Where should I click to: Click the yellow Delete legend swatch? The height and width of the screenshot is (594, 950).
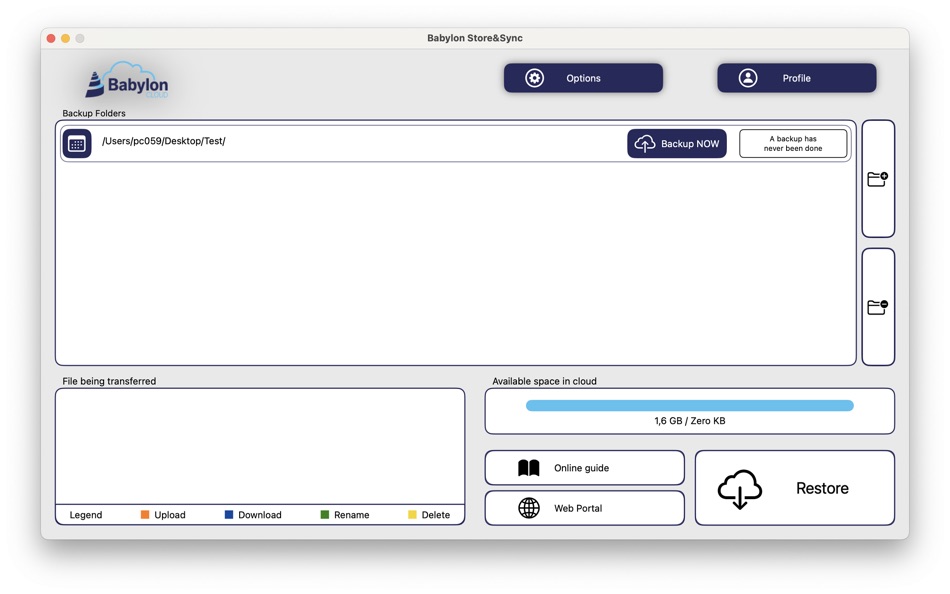point(413,515)
